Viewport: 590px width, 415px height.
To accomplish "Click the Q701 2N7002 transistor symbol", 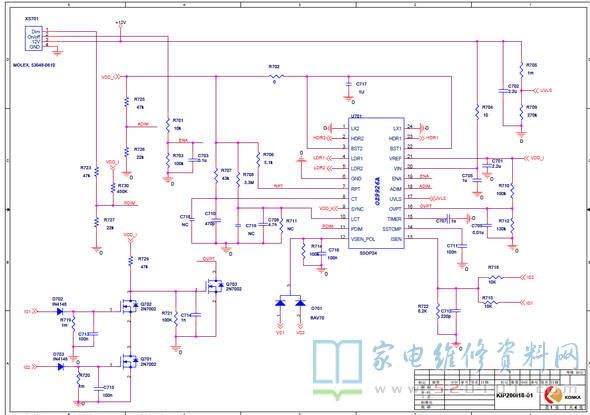I will pos(129,361).
